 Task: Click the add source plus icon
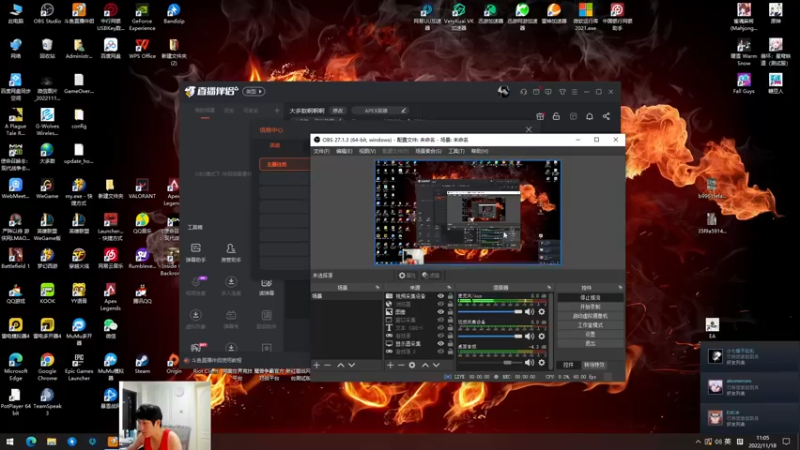pos(390,365)
